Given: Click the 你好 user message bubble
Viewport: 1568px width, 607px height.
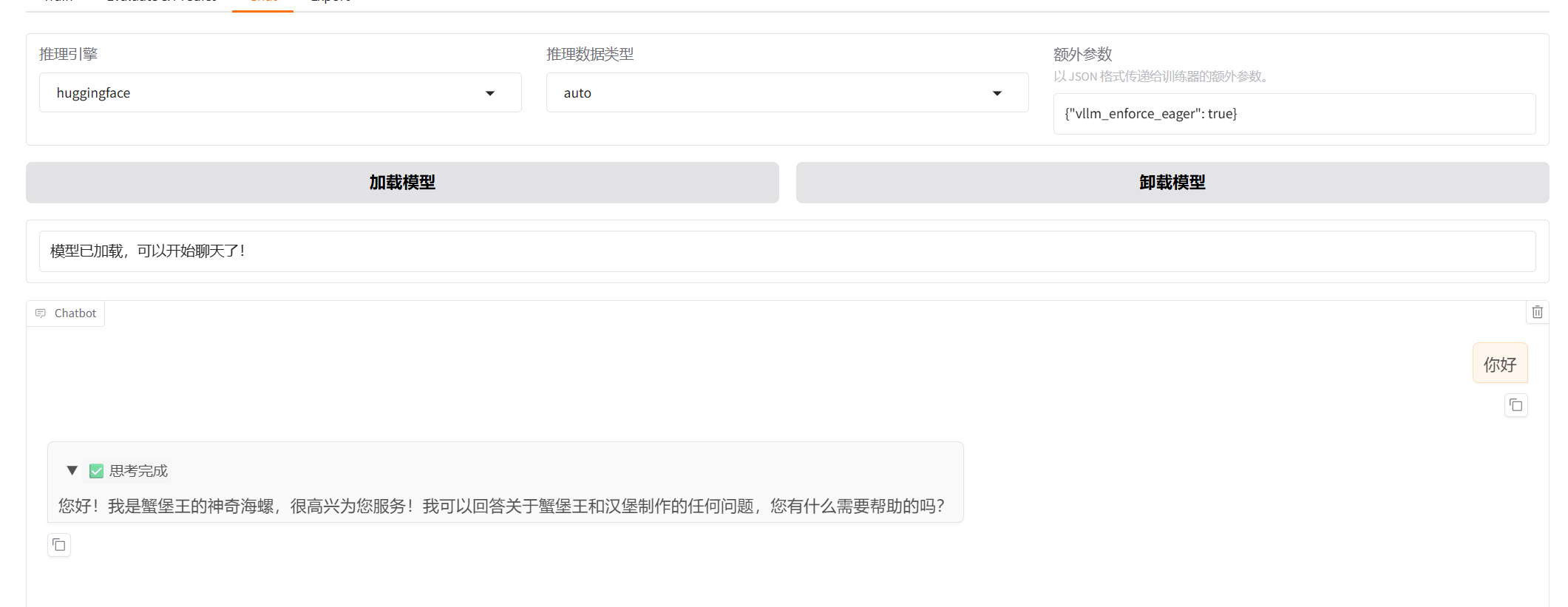Looking at the screenshot, I should tap(1499, 364).
